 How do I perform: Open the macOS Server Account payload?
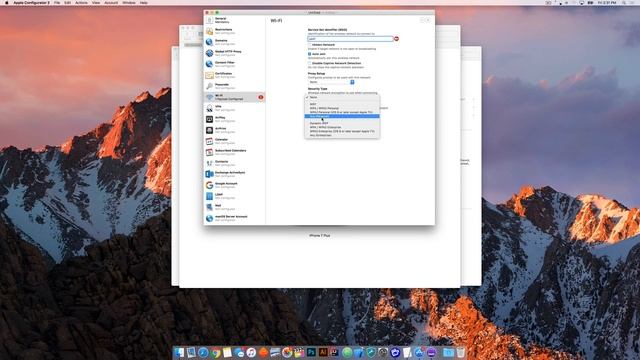pyautogui.click(x=234, y=218)
